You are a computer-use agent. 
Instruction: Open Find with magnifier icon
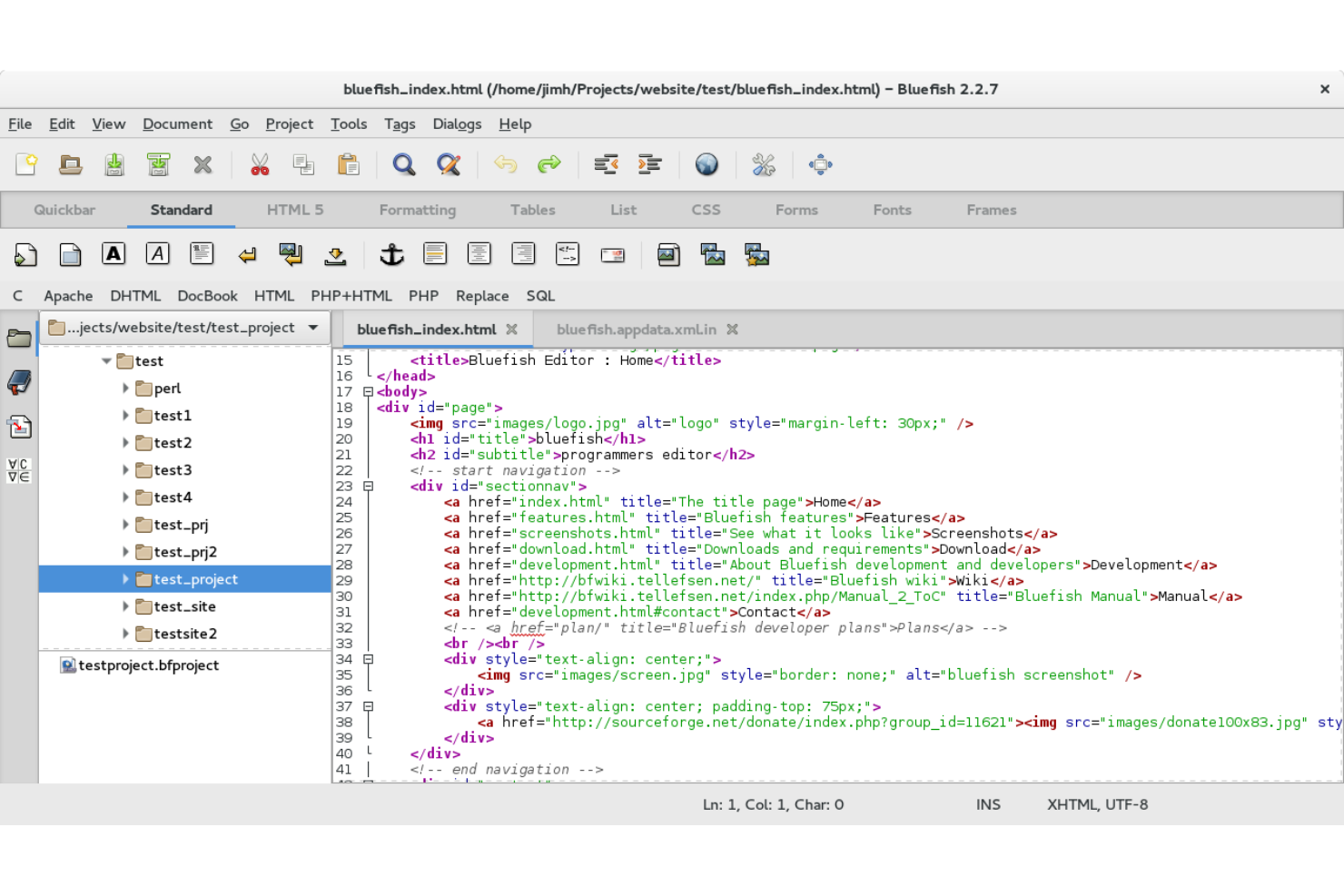(x=404, y=164)
